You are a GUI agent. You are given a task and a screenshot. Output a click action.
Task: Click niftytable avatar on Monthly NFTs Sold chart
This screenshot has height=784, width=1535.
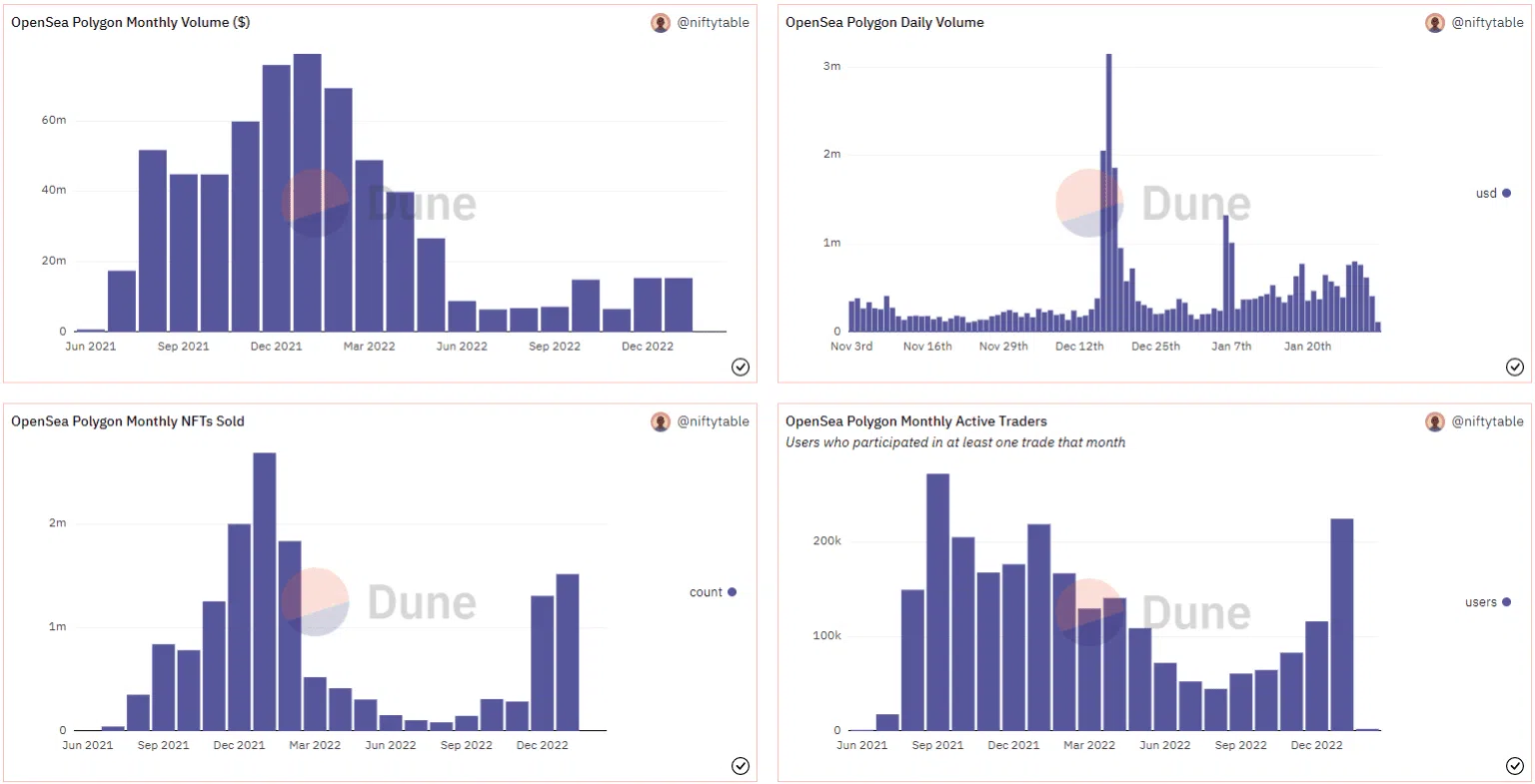click(661, 421)
